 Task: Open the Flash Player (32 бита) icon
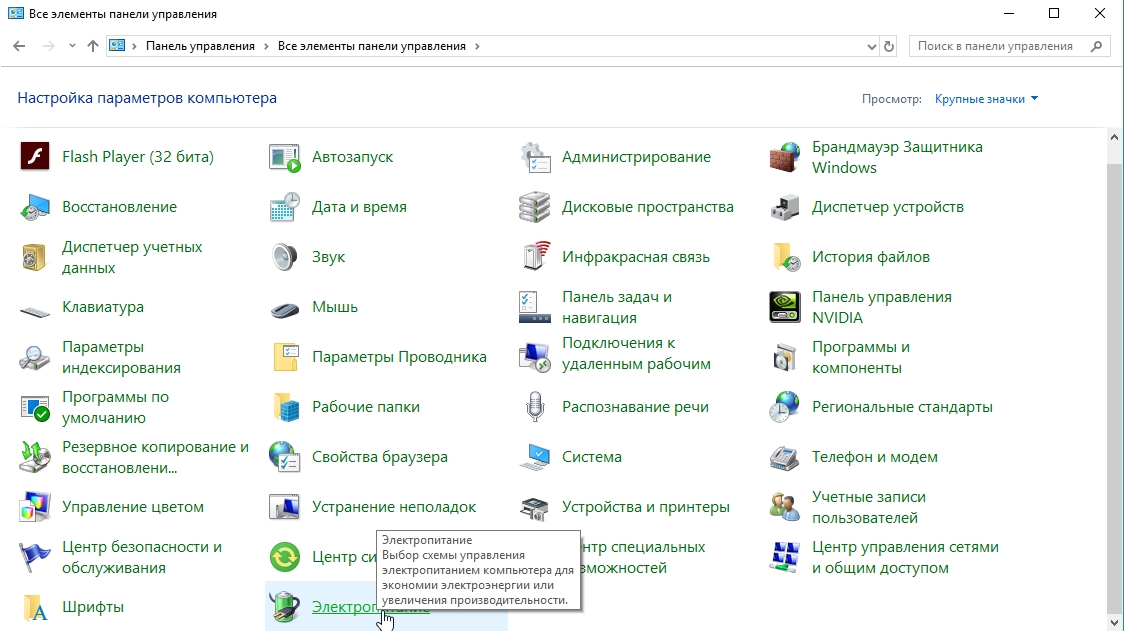pyautogui.click(x=34, y=156)
